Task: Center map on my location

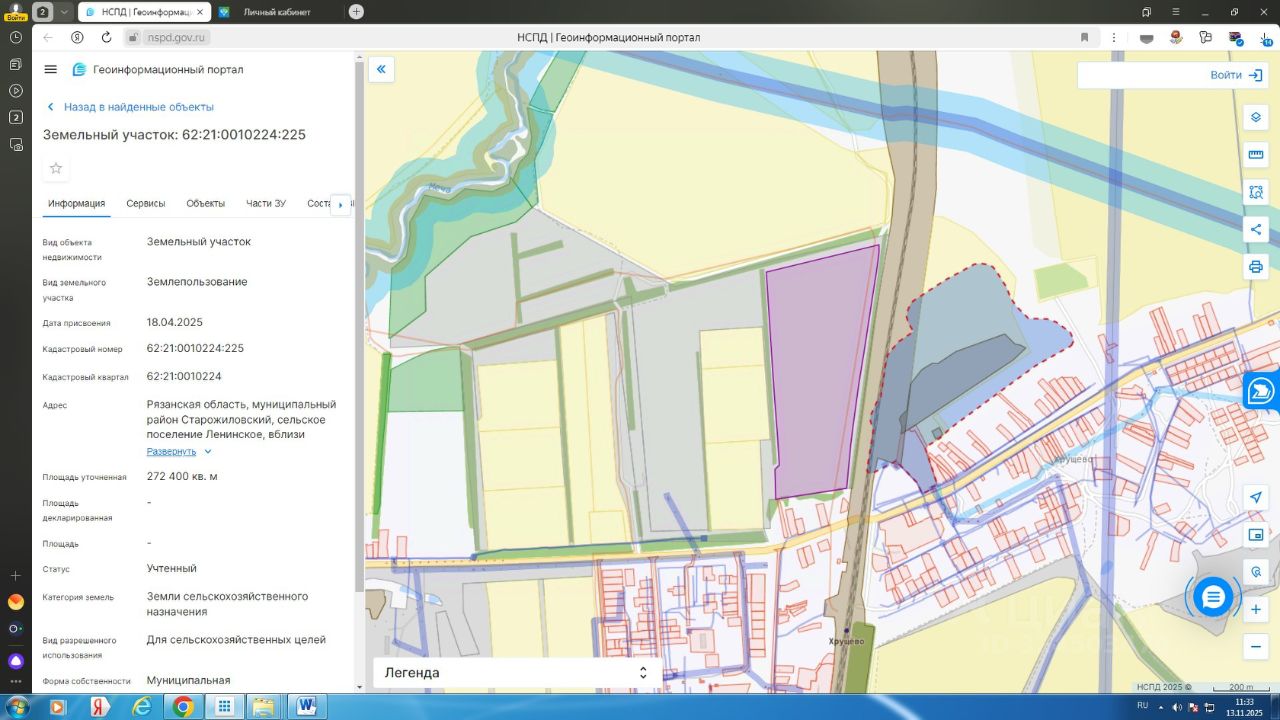Action: (x=1256, y=498)
